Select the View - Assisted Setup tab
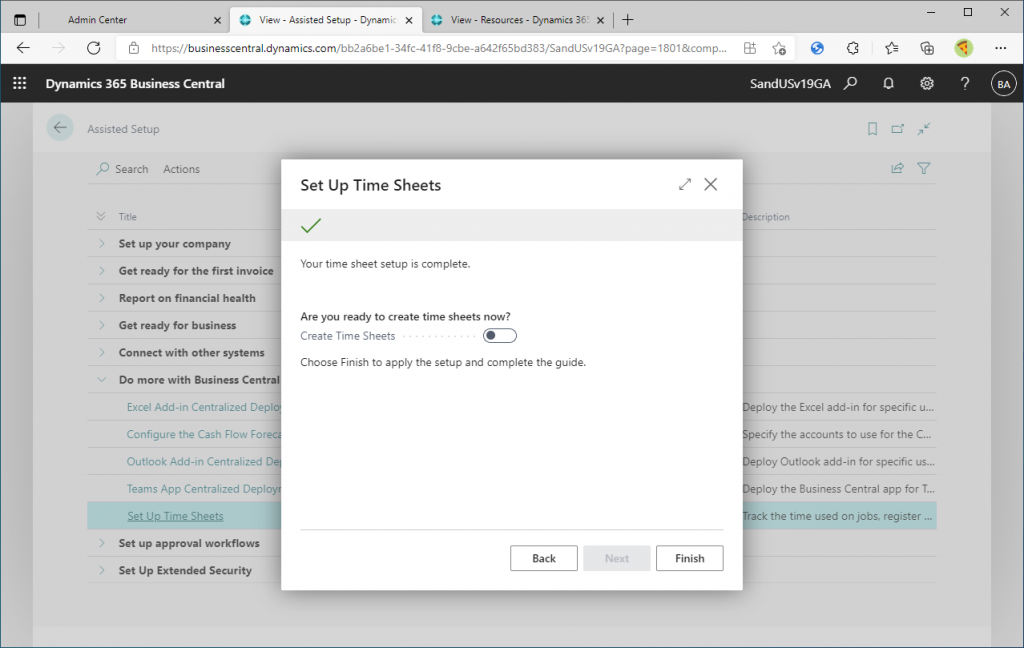Viewport: 1024px width, 648px height. point(327,20)
